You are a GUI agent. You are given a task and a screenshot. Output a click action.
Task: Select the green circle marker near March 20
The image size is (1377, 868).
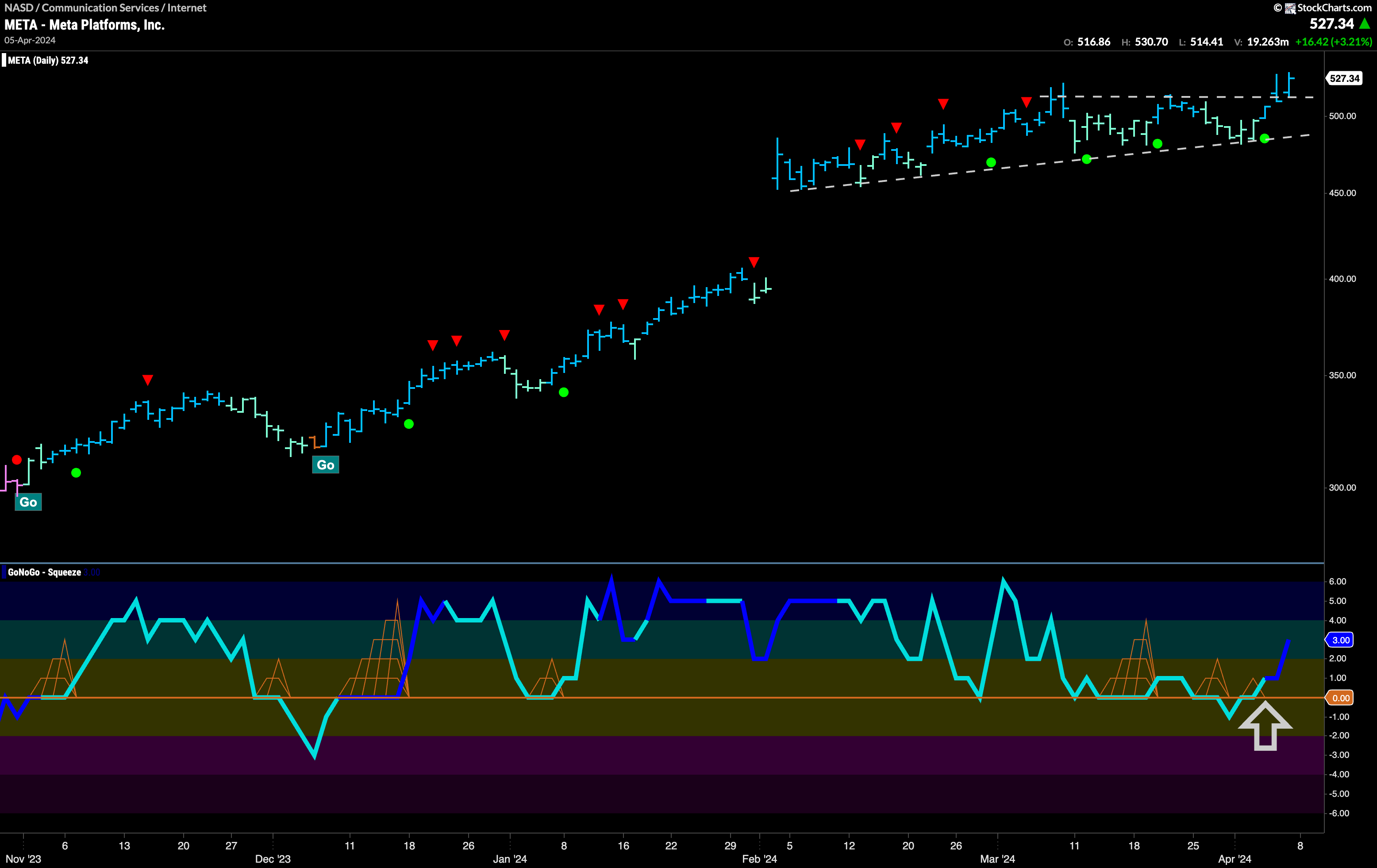point(1158,144)
